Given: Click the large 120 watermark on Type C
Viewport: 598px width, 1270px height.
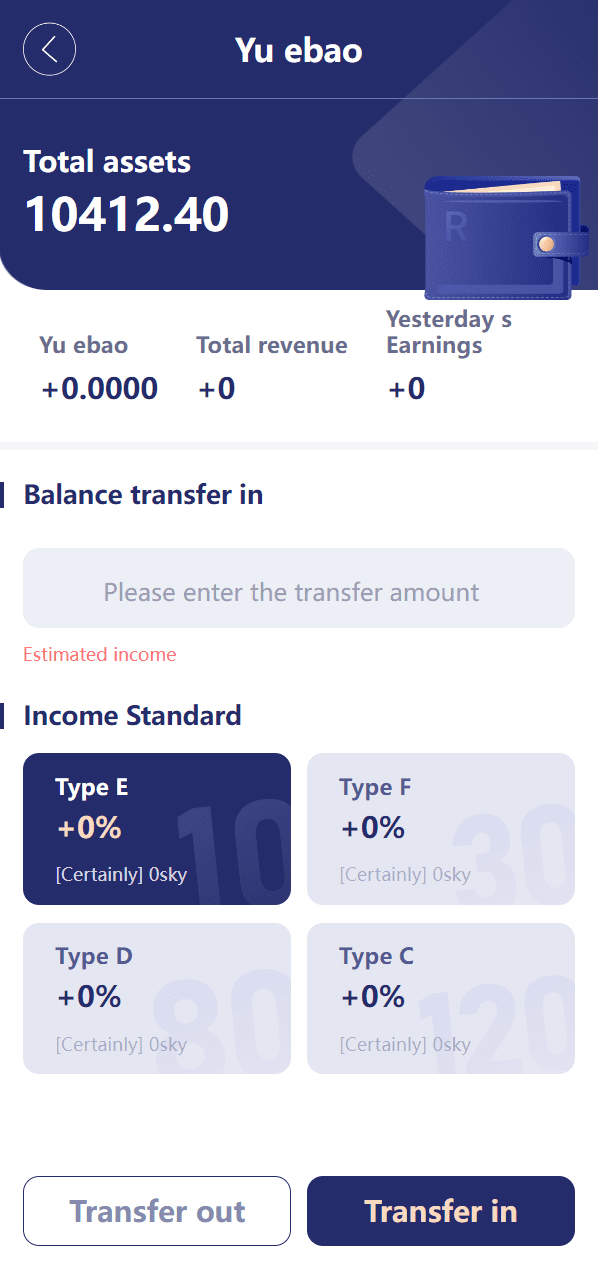Looking at the screenshot, I should point(496,1024).
